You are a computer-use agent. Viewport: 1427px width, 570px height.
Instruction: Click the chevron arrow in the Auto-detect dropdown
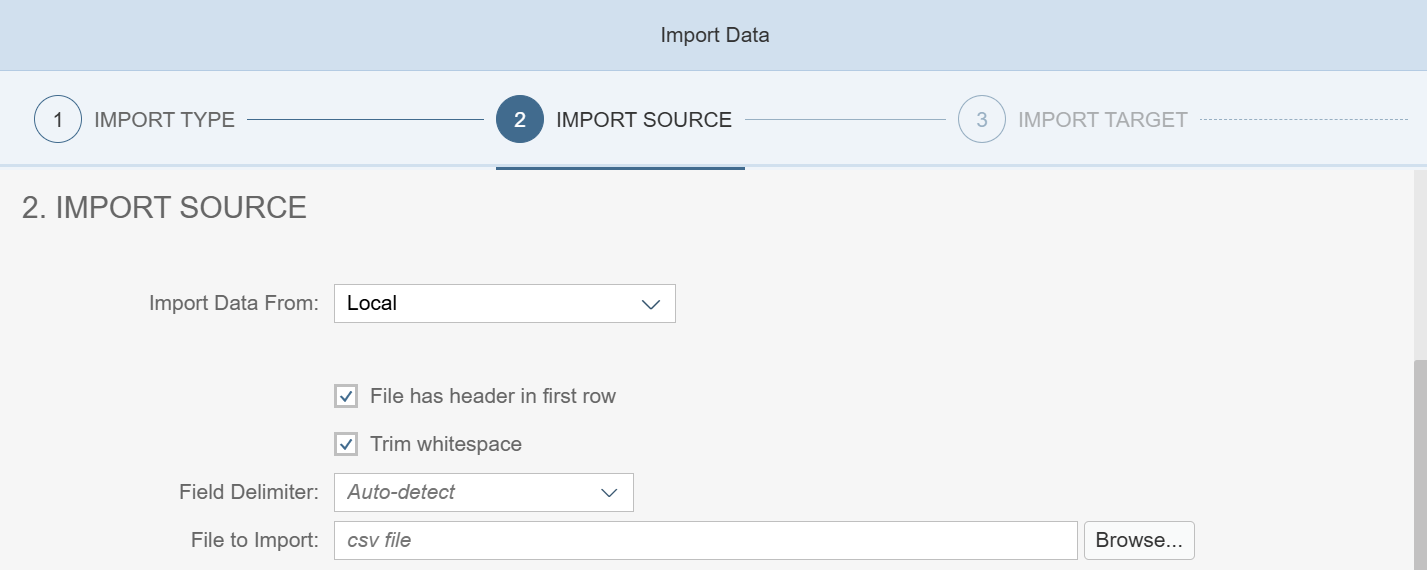tap(609, 492)
